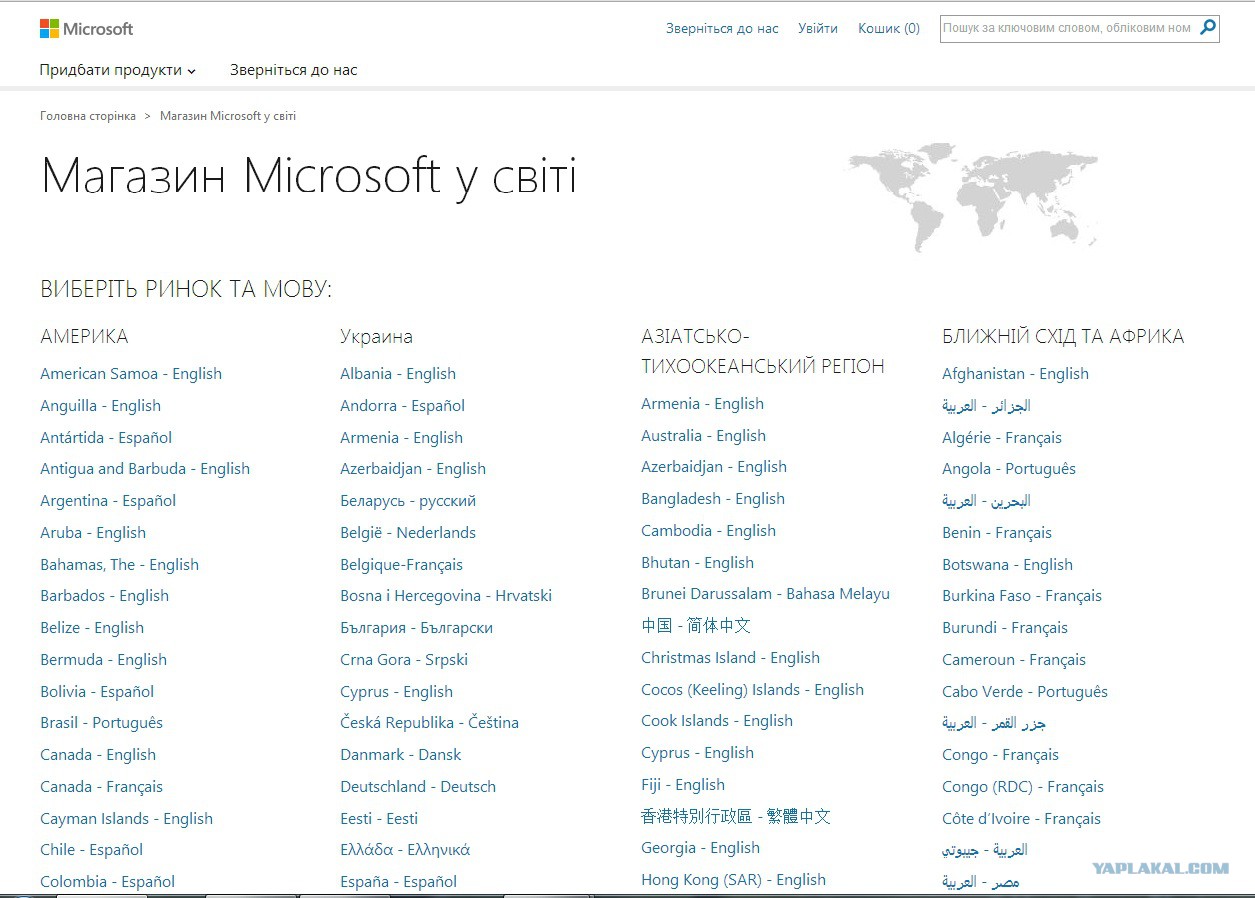Select Cocos (Keeling) Islands - English

click(x=752, y=690)
